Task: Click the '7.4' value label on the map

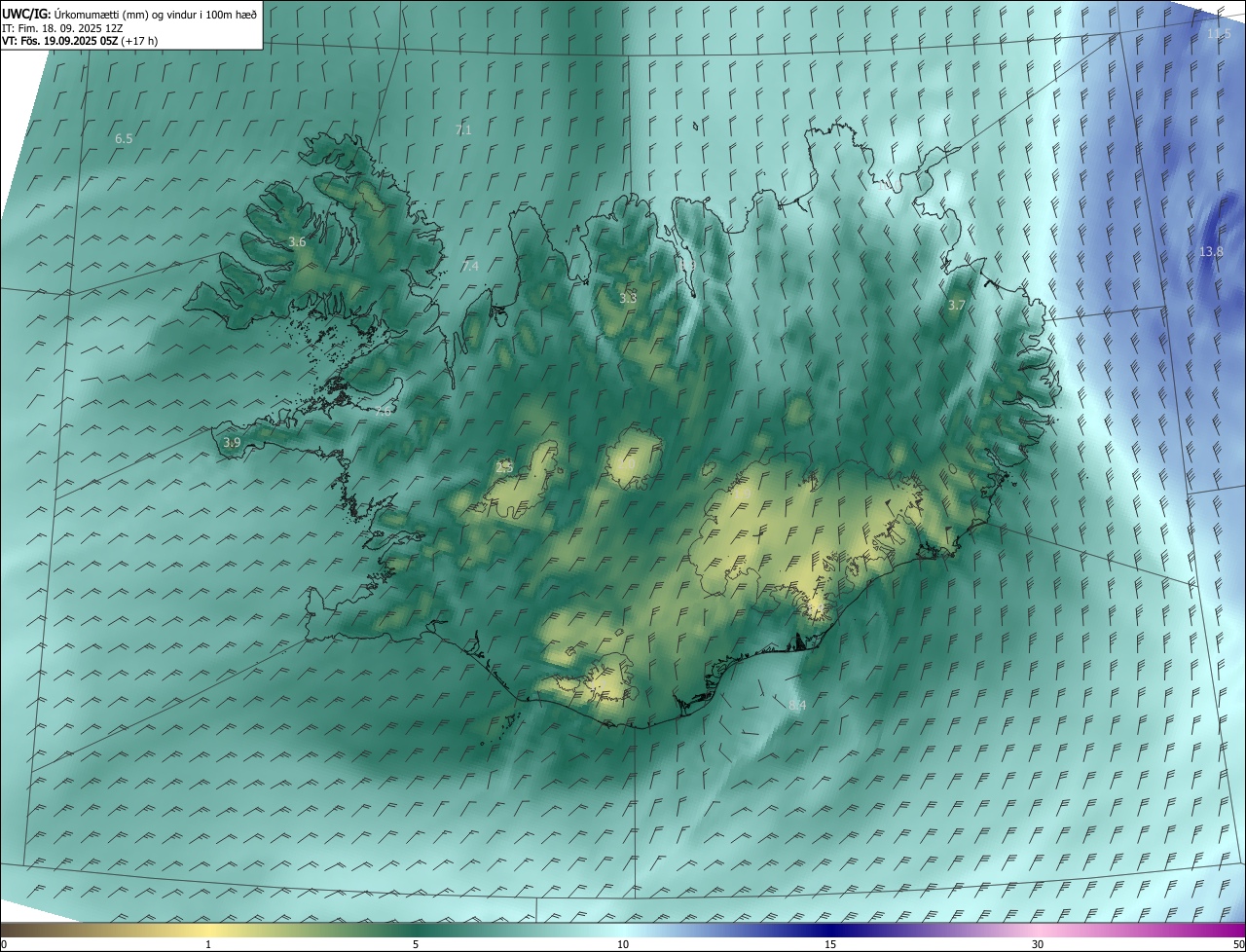Action: pyautogui.click(x=470, y=266)
